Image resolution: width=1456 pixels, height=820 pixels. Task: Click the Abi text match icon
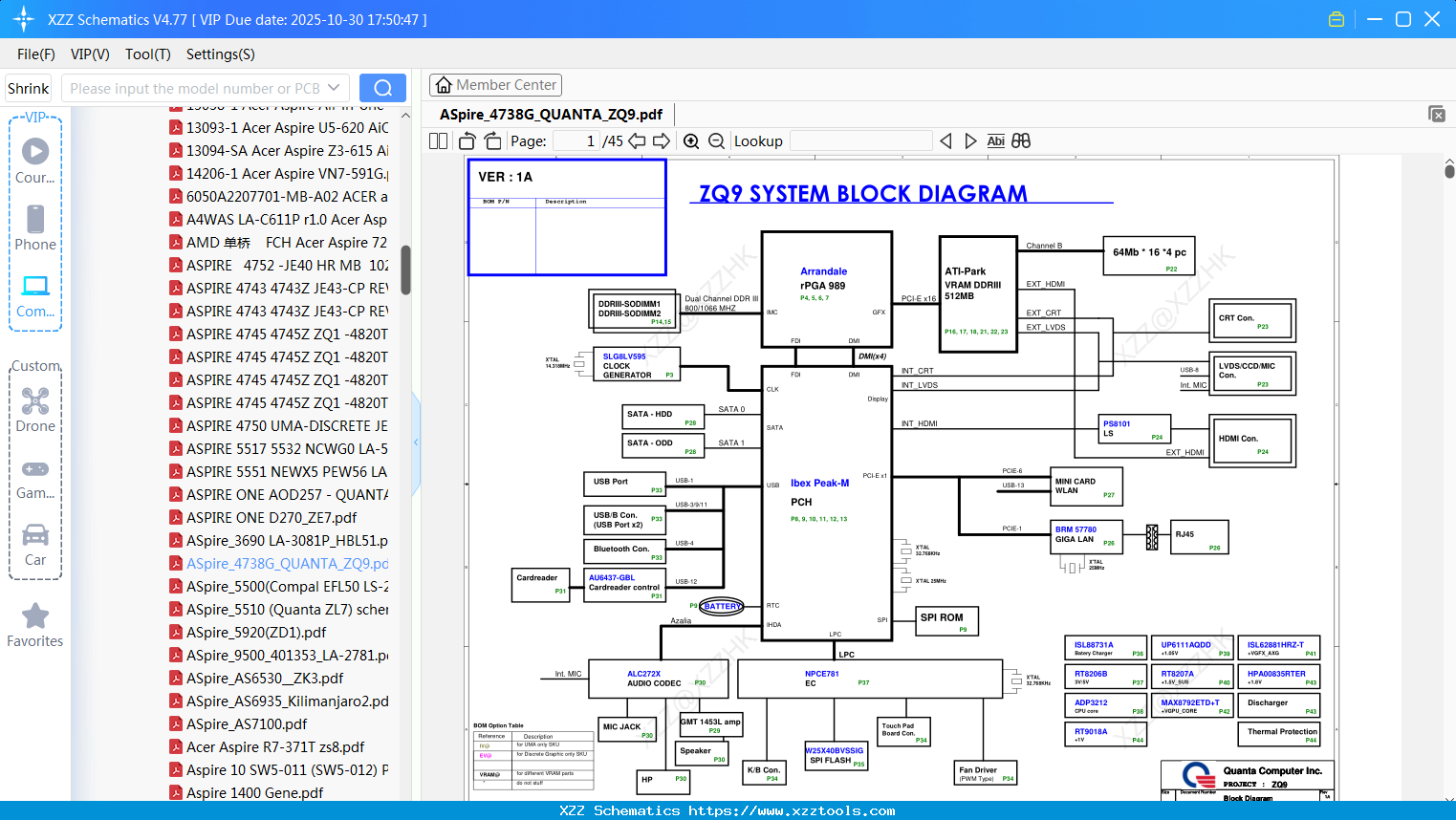pyautogui.click(x=995, y=140)
